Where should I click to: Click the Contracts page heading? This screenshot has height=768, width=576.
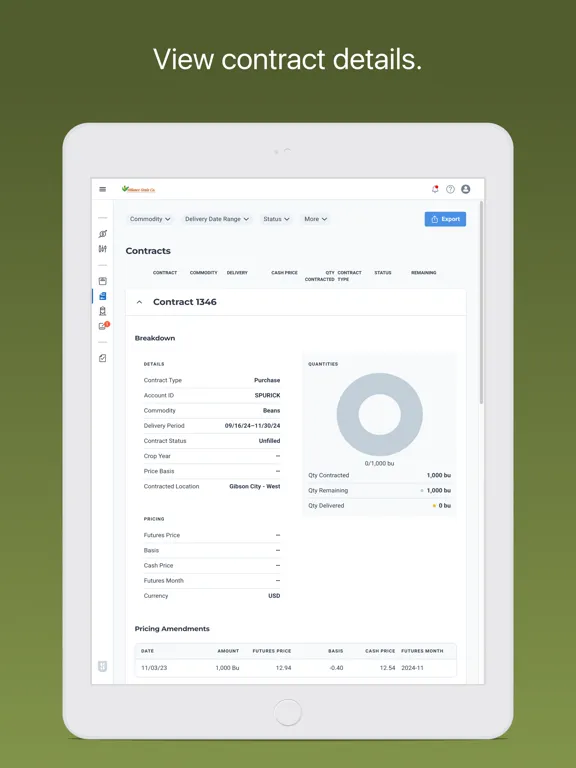[148, 251]
